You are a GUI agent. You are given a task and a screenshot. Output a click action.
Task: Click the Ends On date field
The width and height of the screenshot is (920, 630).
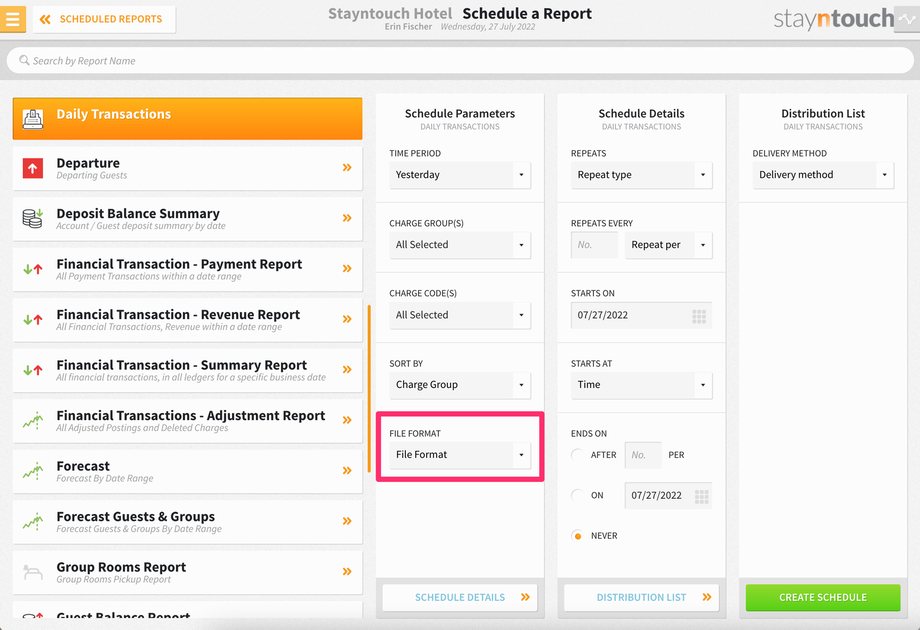click(x=668, y=496)
